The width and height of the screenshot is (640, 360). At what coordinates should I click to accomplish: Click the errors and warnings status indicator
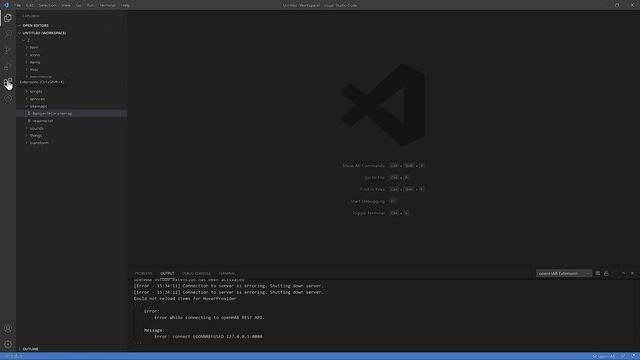coord(14,356)
